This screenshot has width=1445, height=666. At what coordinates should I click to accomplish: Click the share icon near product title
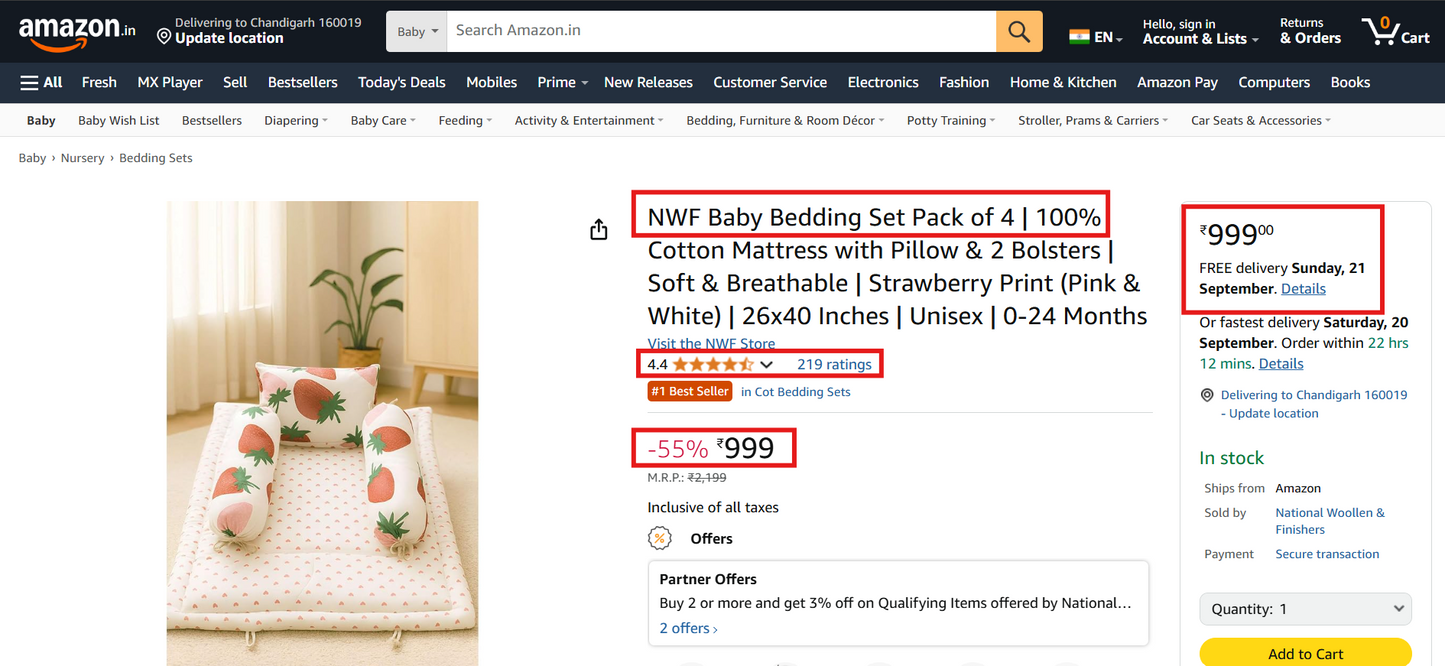pyautogui.click(x=598, y=228)
